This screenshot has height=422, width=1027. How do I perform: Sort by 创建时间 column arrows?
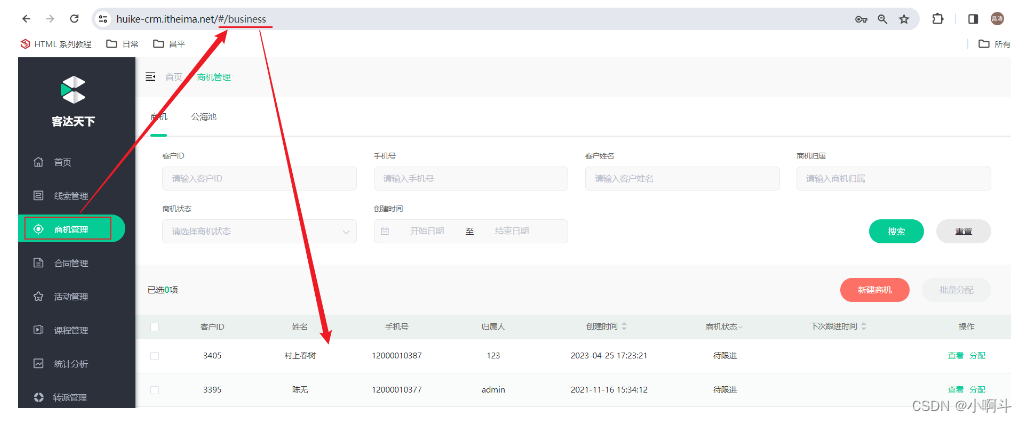coord(624,326)
